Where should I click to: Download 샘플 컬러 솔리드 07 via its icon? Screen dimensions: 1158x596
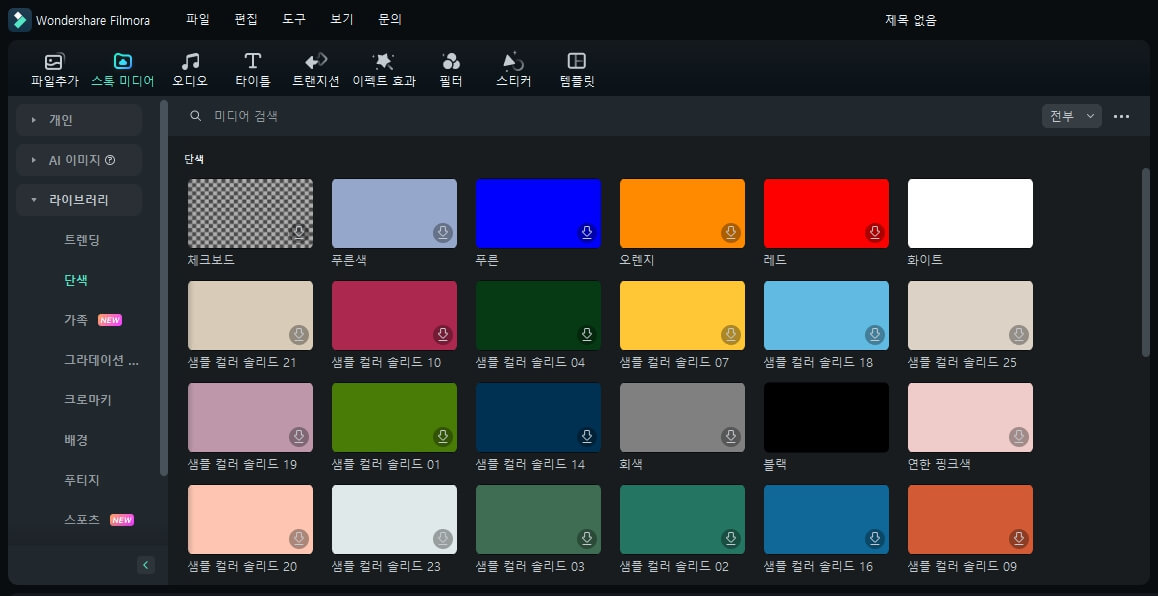730,335
